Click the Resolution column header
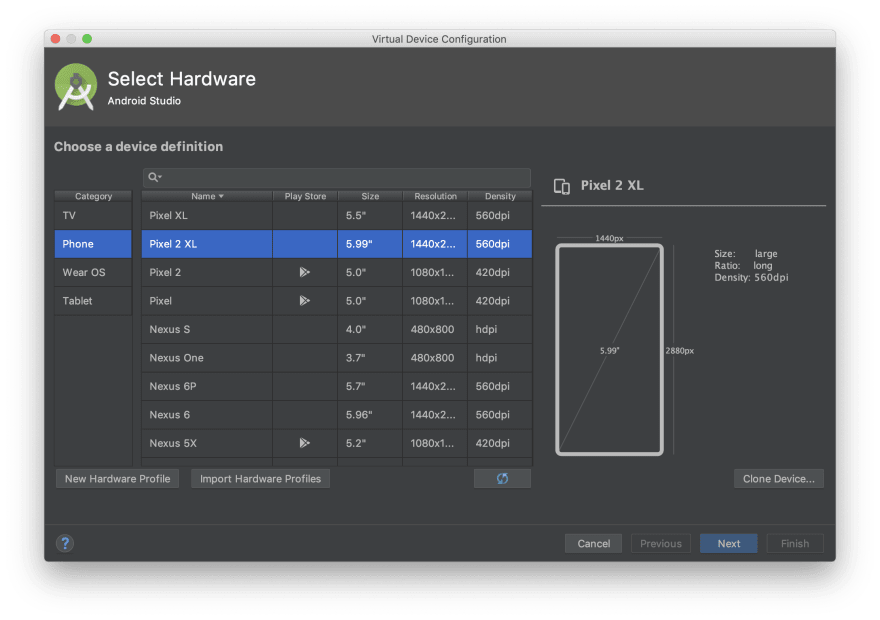The image size is (880, 620). coord(436,196)
